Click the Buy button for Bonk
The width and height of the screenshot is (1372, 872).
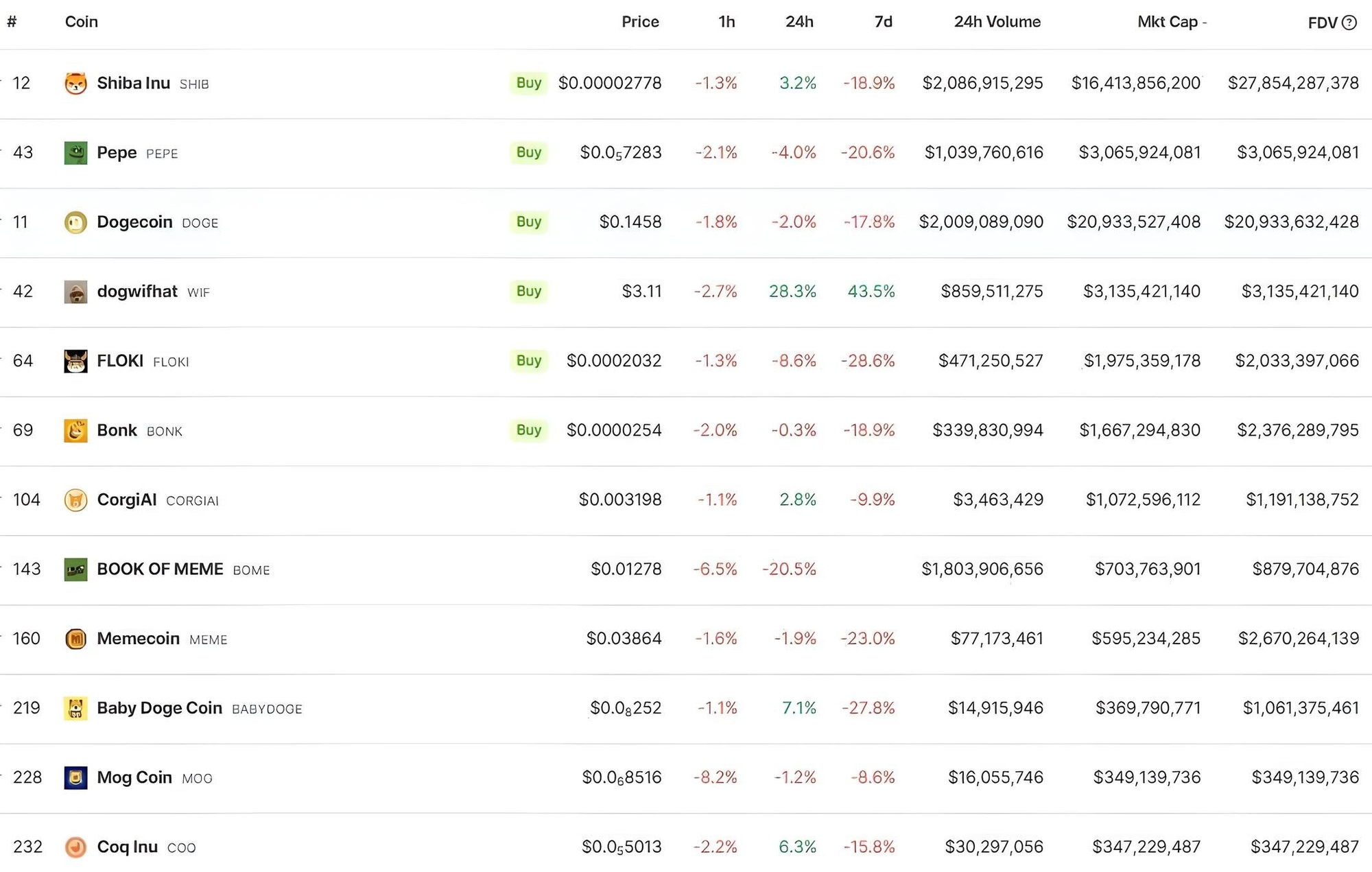[529, 430]
